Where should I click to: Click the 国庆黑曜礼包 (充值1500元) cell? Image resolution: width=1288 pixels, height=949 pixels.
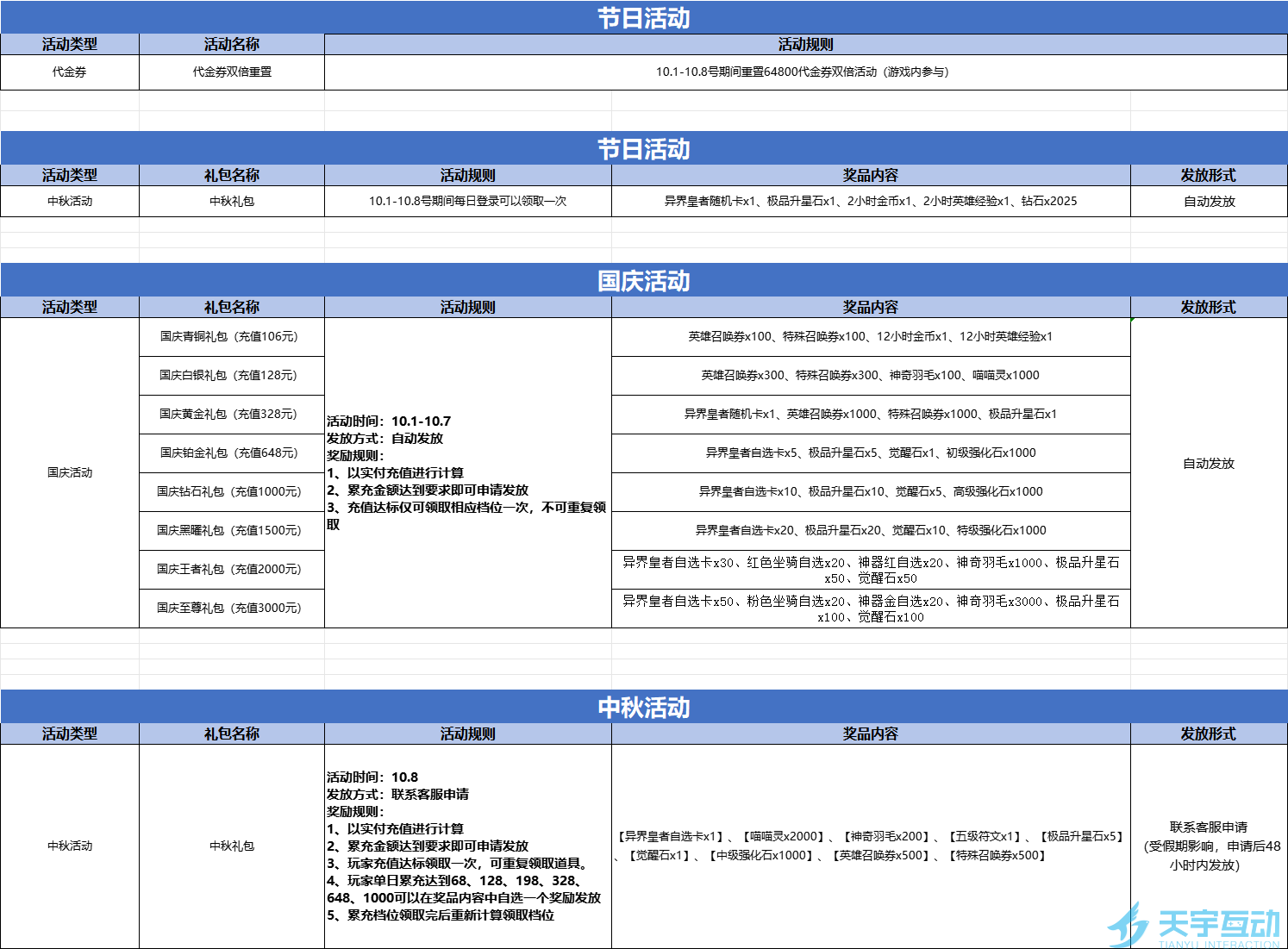(x=231, y=531)
